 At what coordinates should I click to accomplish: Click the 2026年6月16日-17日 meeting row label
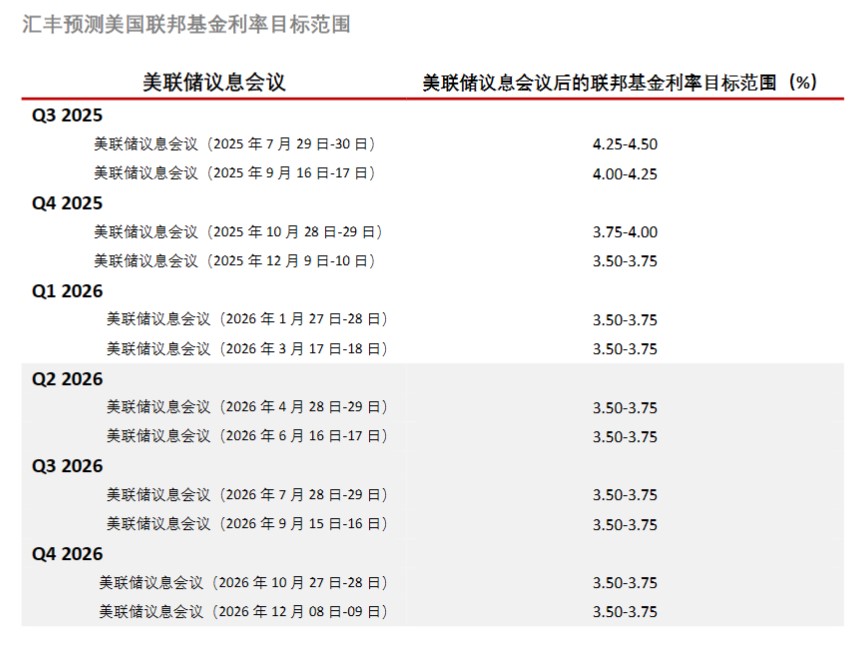coord(247,436)
